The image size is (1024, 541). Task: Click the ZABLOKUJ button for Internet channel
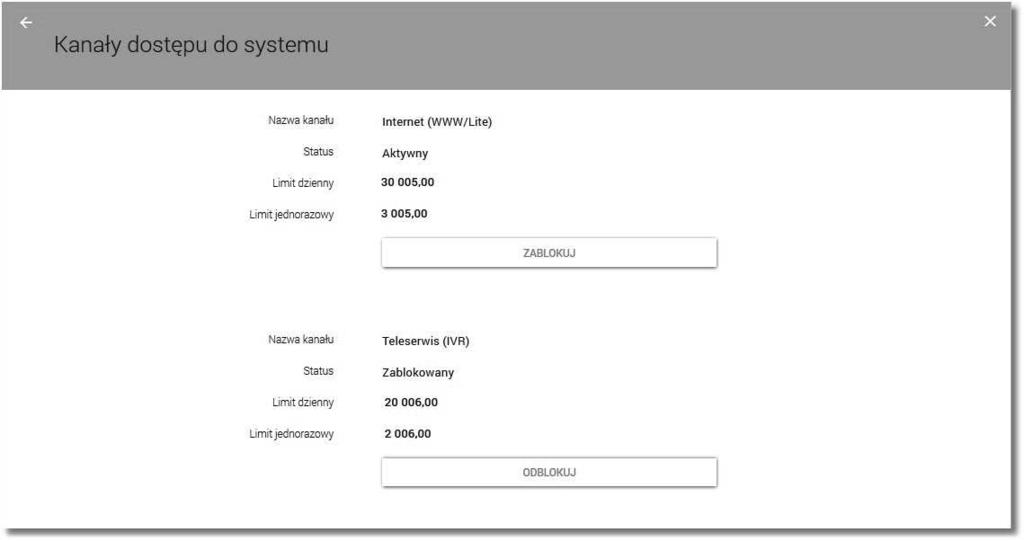[549, 253]
